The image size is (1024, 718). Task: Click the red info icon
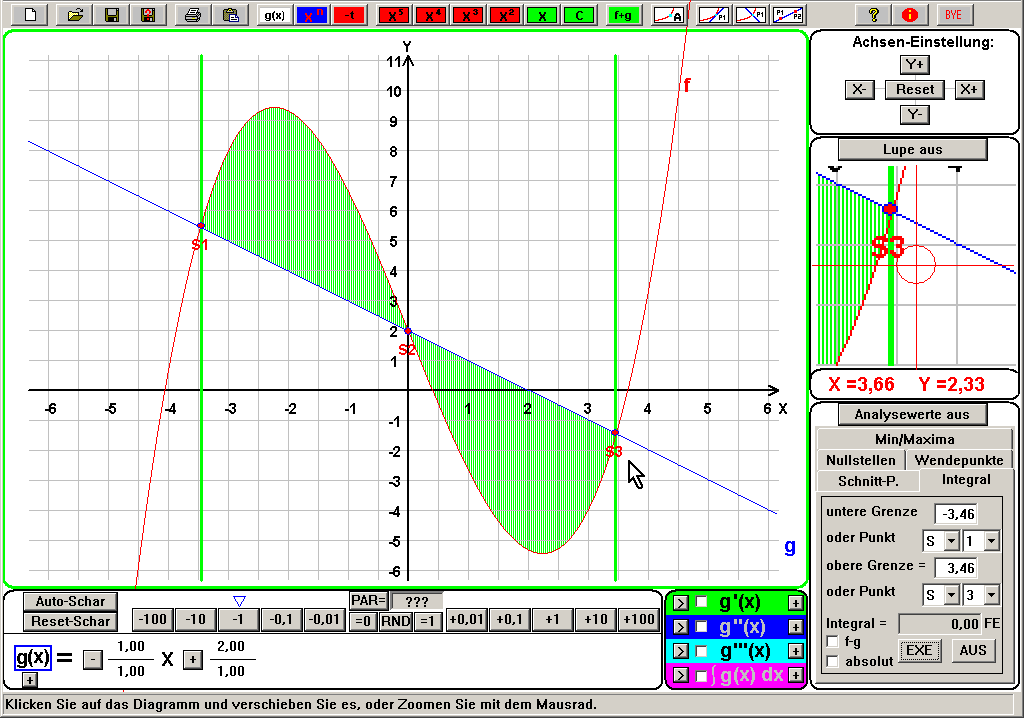coord(909,15)
